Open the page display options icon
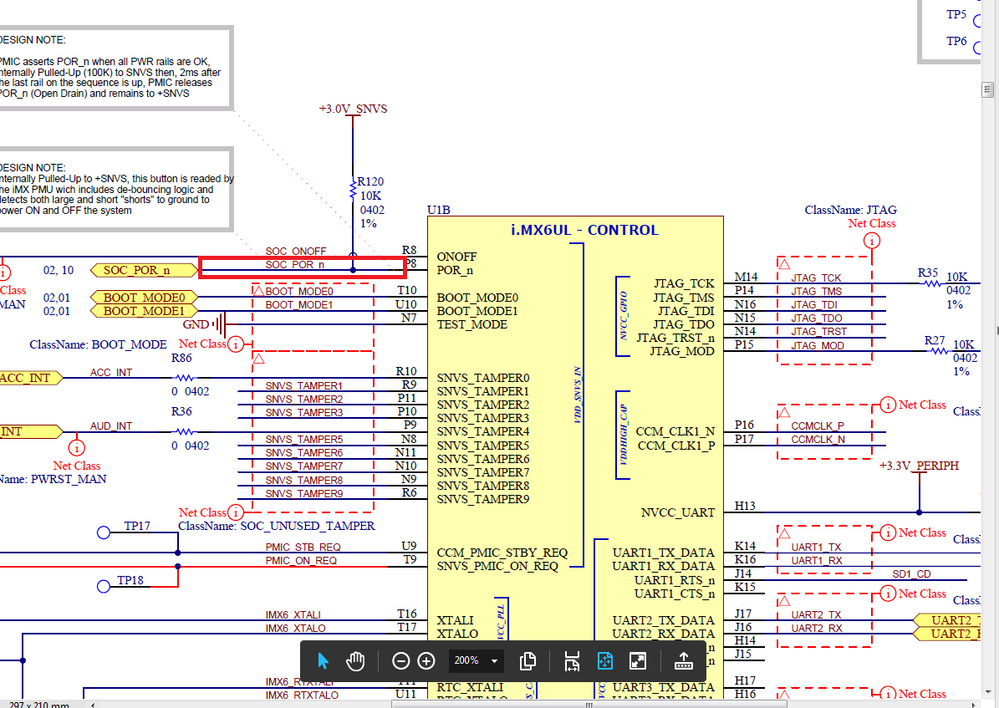 528,661
